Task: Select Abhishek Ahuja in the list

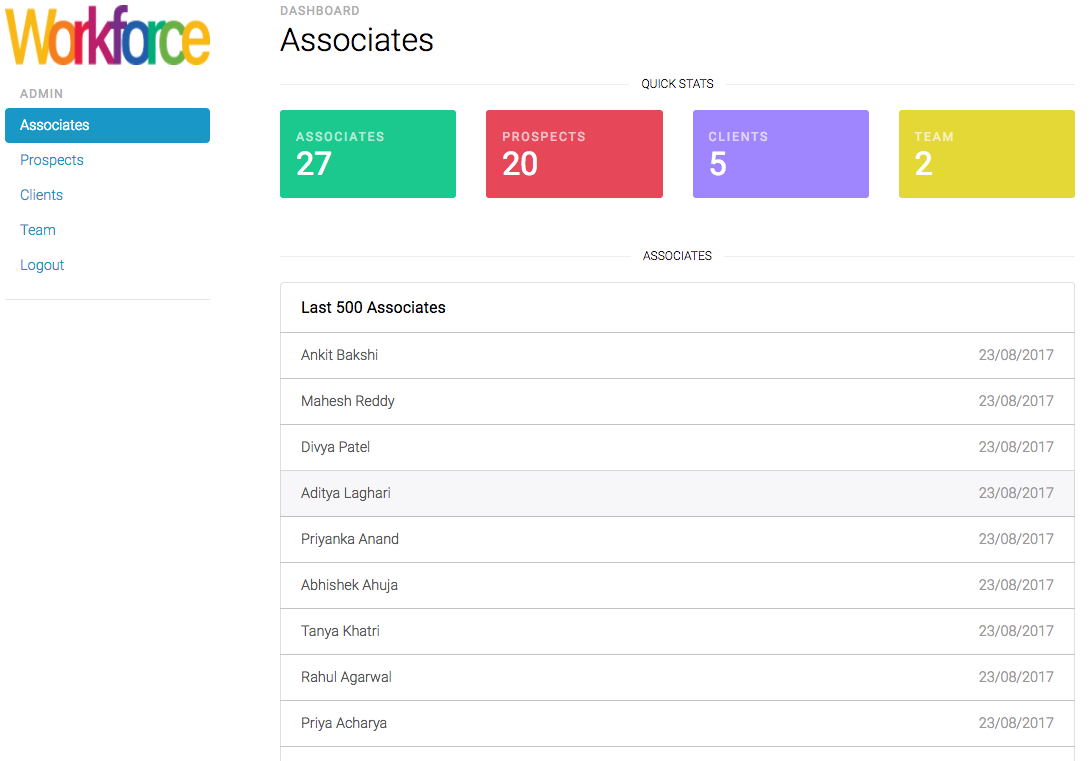Action: (678, 586)
